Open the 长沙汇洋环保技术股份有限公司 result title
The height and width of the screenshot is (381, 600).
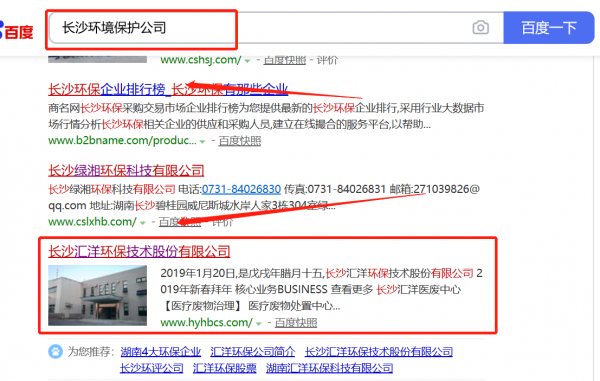coord(139,252)
